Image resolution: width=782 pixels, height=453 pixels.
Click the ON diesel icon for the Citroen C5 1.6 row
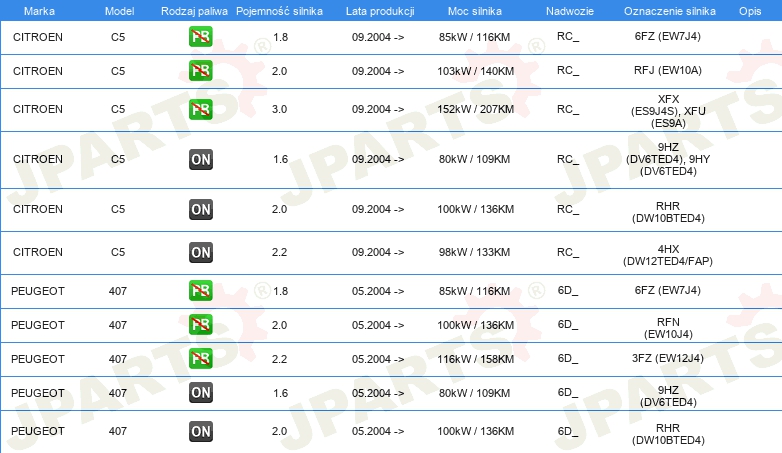click(200, 159)
